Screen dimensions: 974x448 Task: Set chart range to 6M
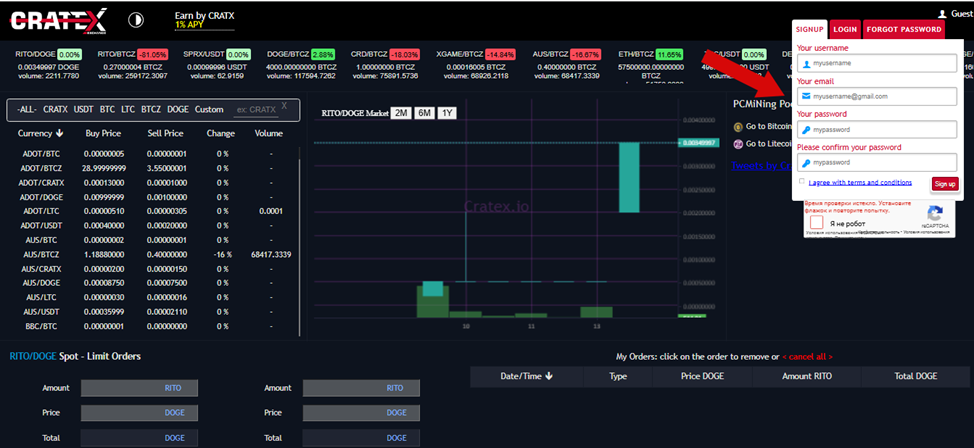click(424, 113)
